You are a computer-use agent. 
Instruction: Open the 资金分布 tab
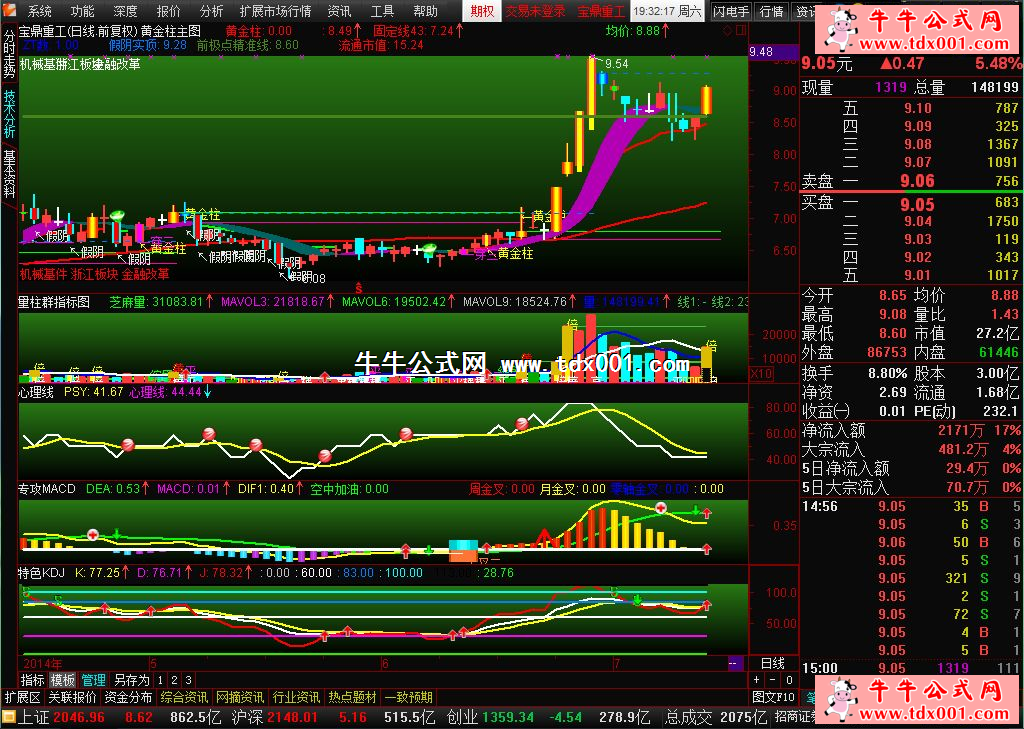(128, 697)
